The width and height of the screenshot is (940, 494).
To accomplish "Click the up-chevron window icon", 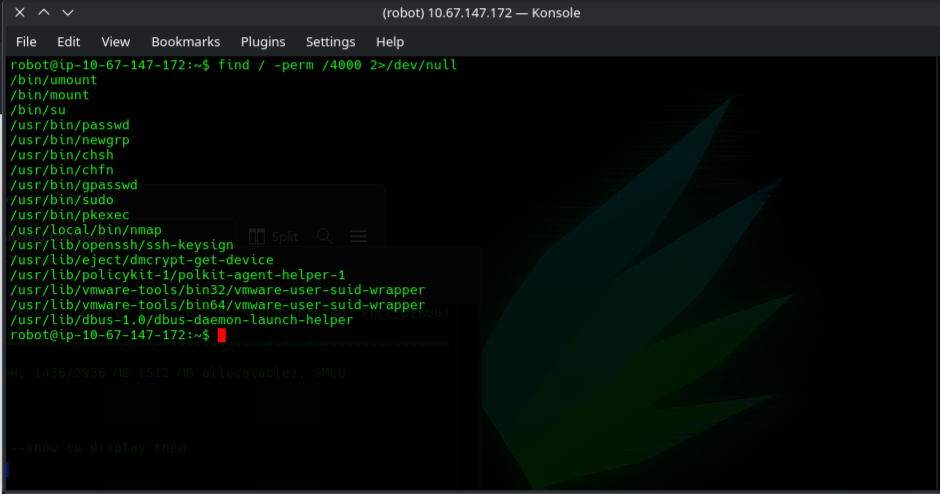I will pyautogui.click(x=44, y=13).
